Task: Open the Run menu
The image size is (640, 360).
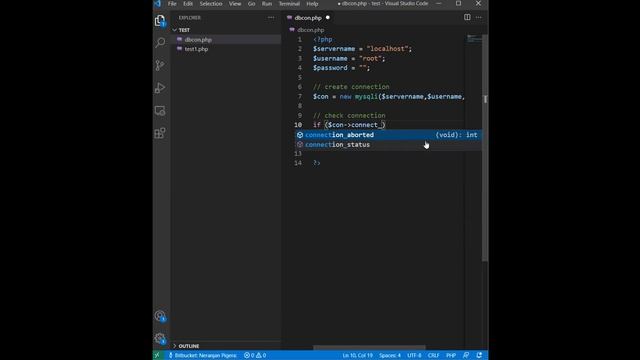Action: click(267, 4)
